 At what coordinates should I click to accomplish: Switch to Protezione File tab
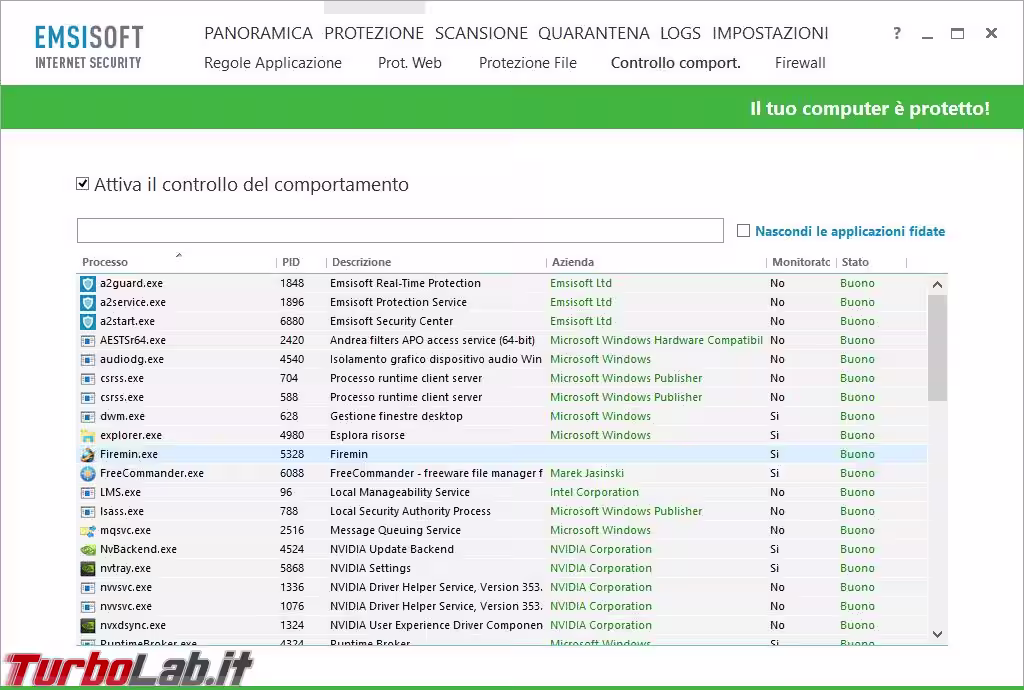click(x=528, y=63)
